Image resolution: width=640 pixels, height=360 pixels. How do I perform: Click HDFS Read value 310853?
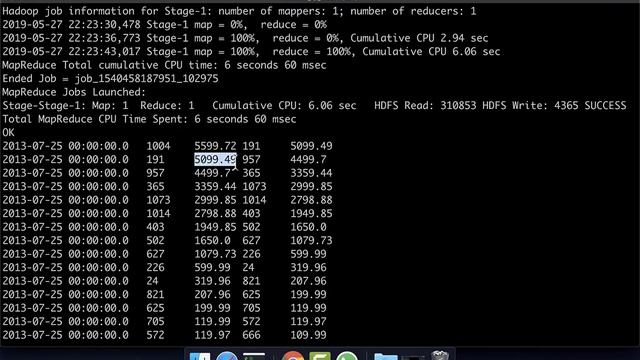[458, 106]
